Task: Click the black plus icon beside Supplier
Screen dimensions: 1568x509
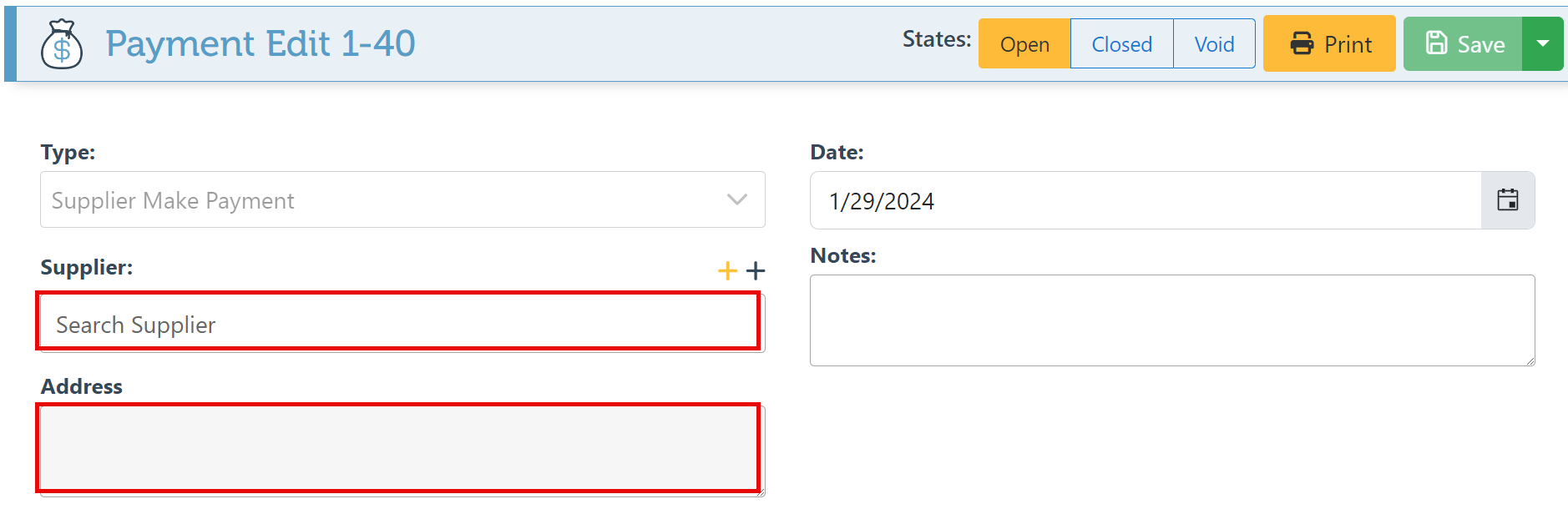Action: (x=756, y=270)
